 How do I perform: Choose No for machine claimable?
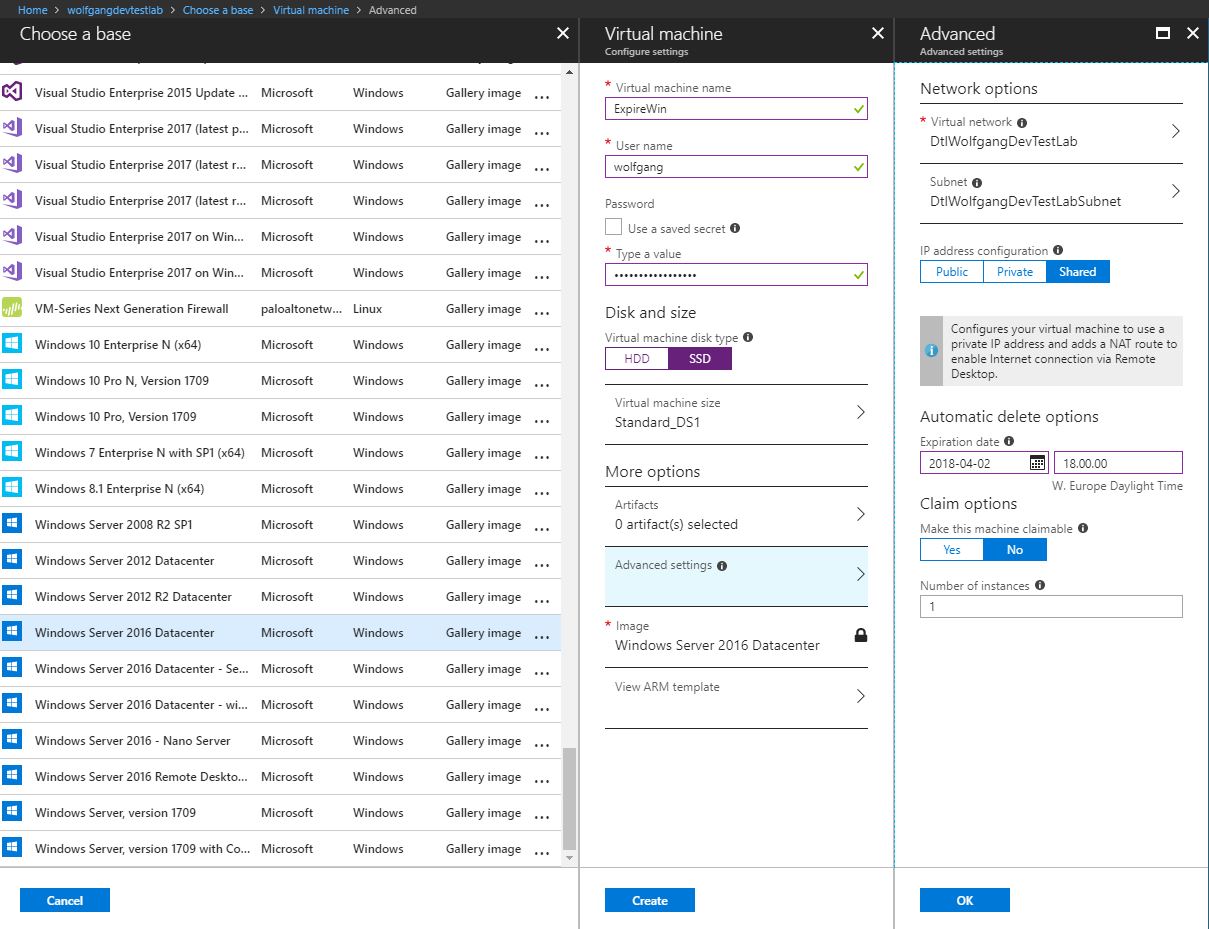click(x=1015, y=549)
